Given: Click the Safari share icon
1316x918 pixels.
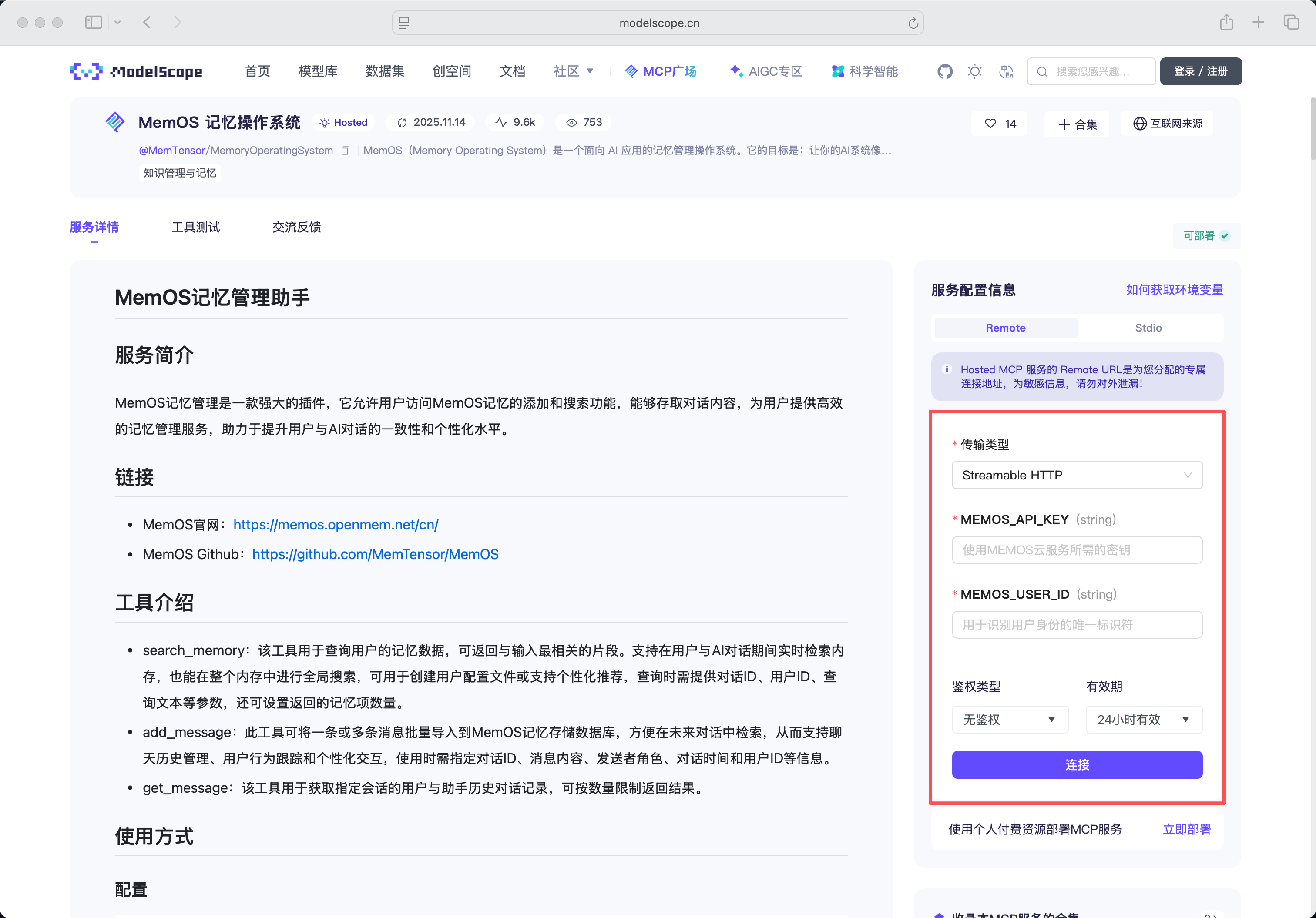Looking at the screenshot, I should [1226, 22].
